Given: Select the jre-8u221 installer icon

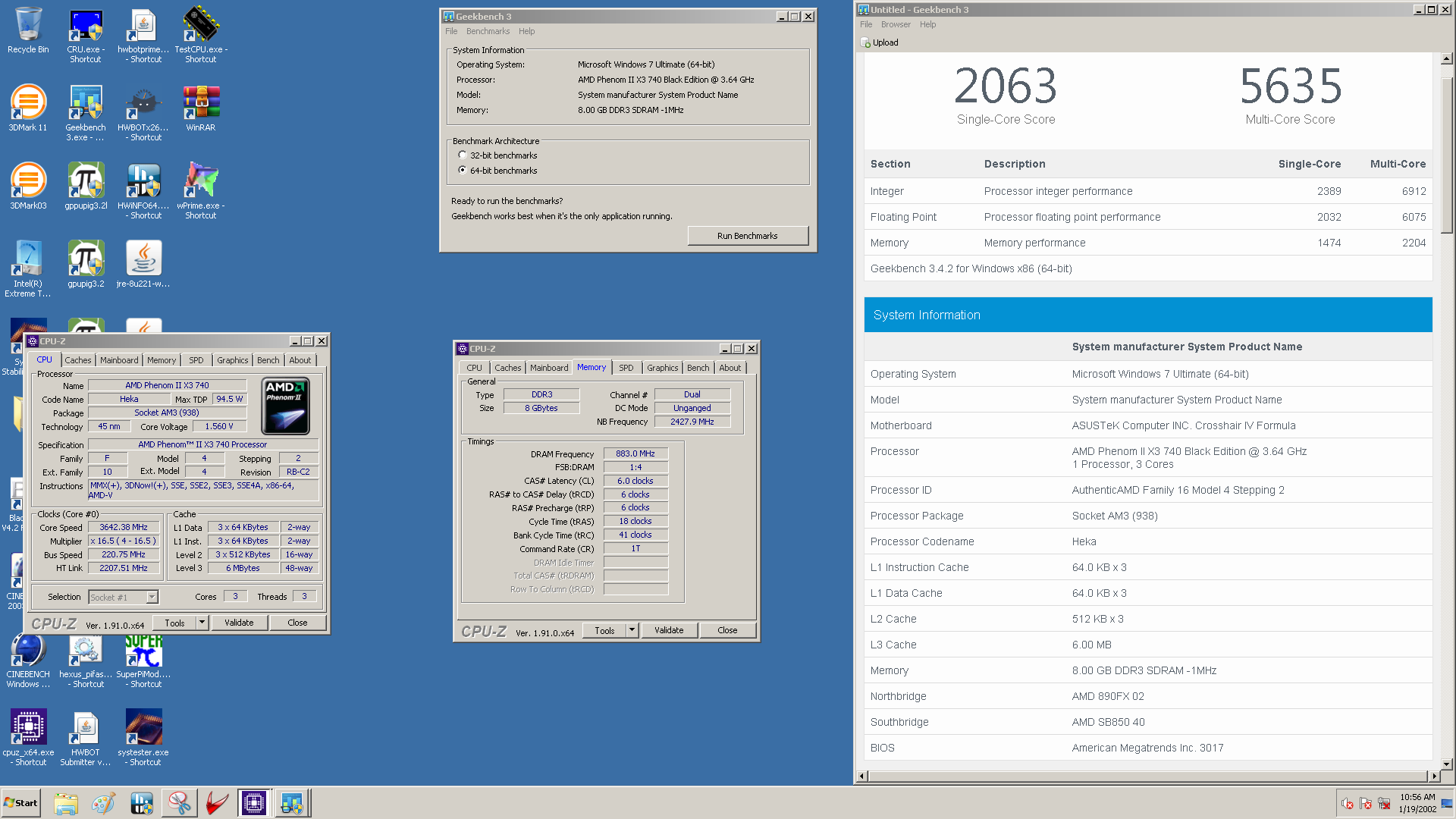Looking at the screenshot, I should click(x=143, y=265).
